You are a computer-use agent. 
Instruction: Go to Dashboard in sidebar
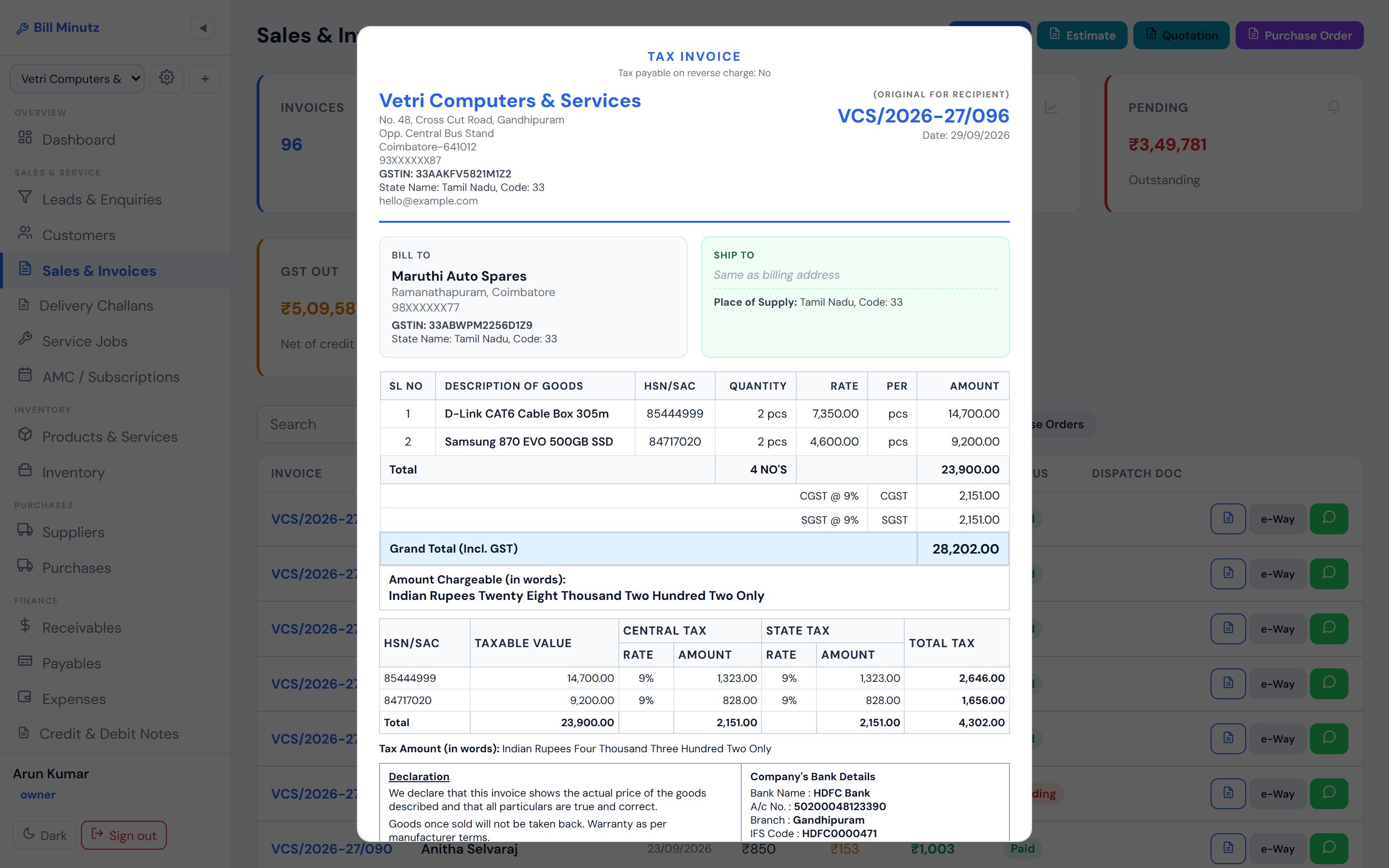click(x=115, y=139)
